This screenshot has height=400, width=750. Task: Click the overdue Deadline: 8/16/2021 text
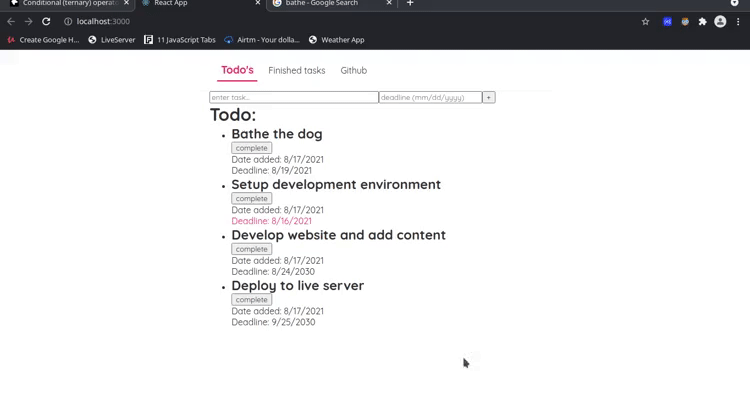pos(271,221)
